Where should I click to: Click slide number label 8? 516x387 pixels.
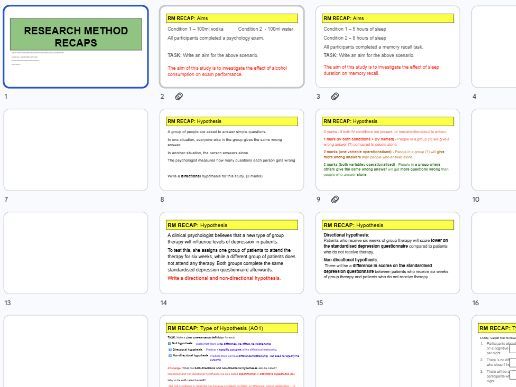[162, 200]
